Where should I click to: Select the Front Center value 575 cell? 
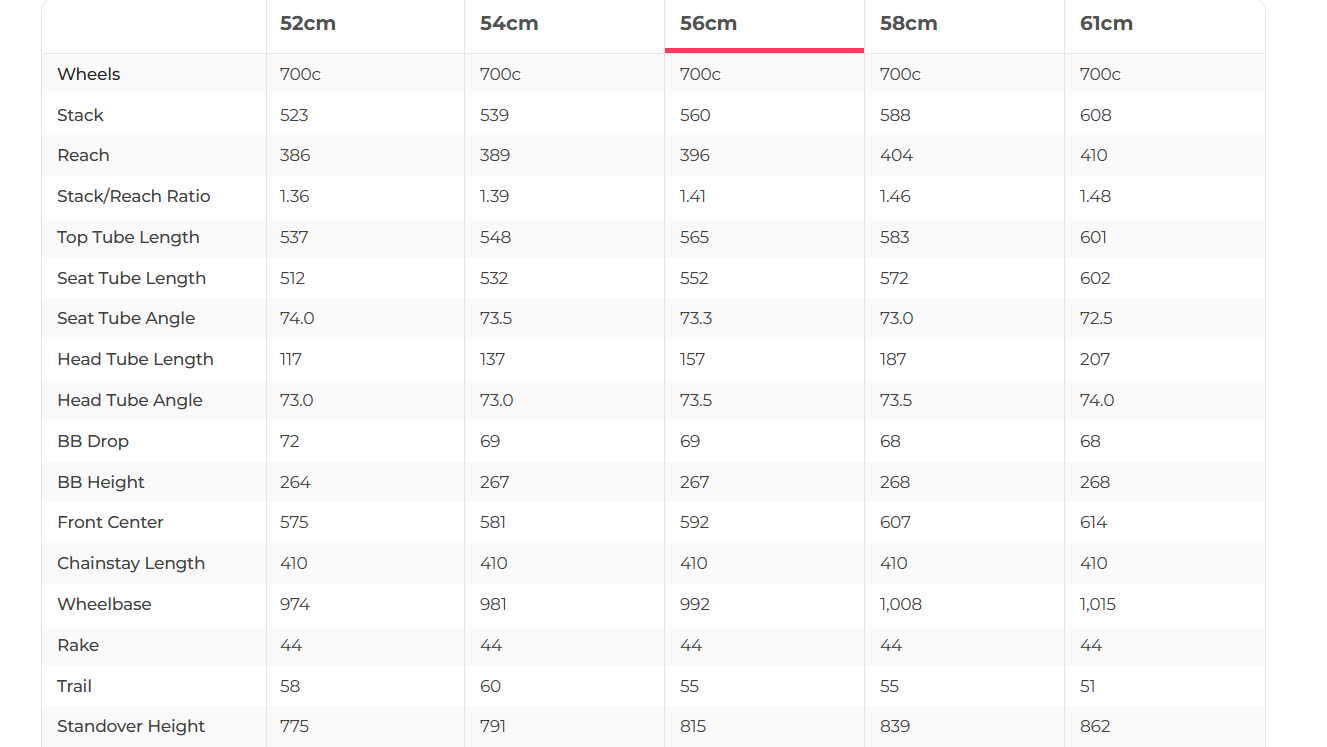point(294,522)
